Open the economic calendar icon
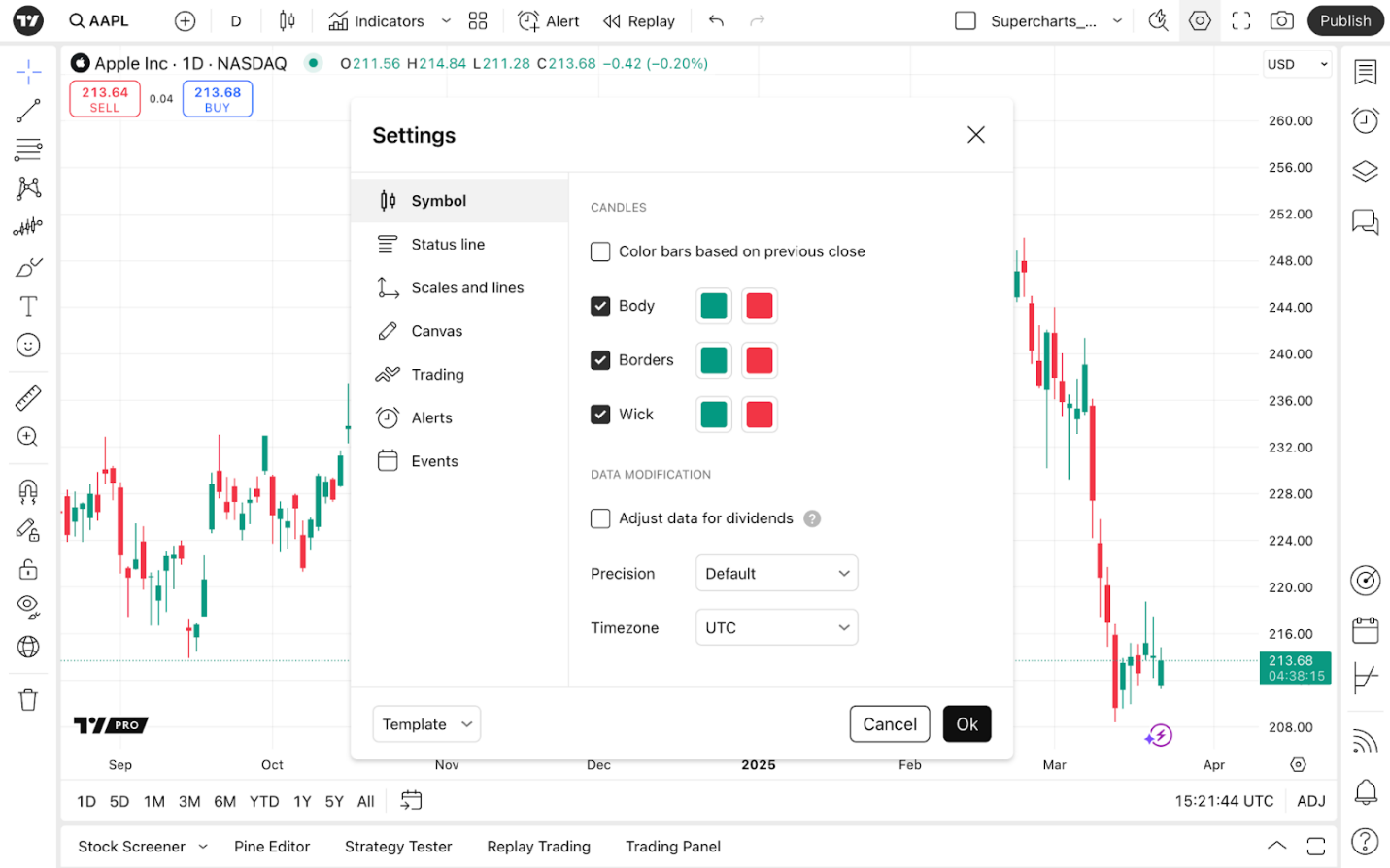Screen dimensions: 1390x868 [x=1366, y=630]
